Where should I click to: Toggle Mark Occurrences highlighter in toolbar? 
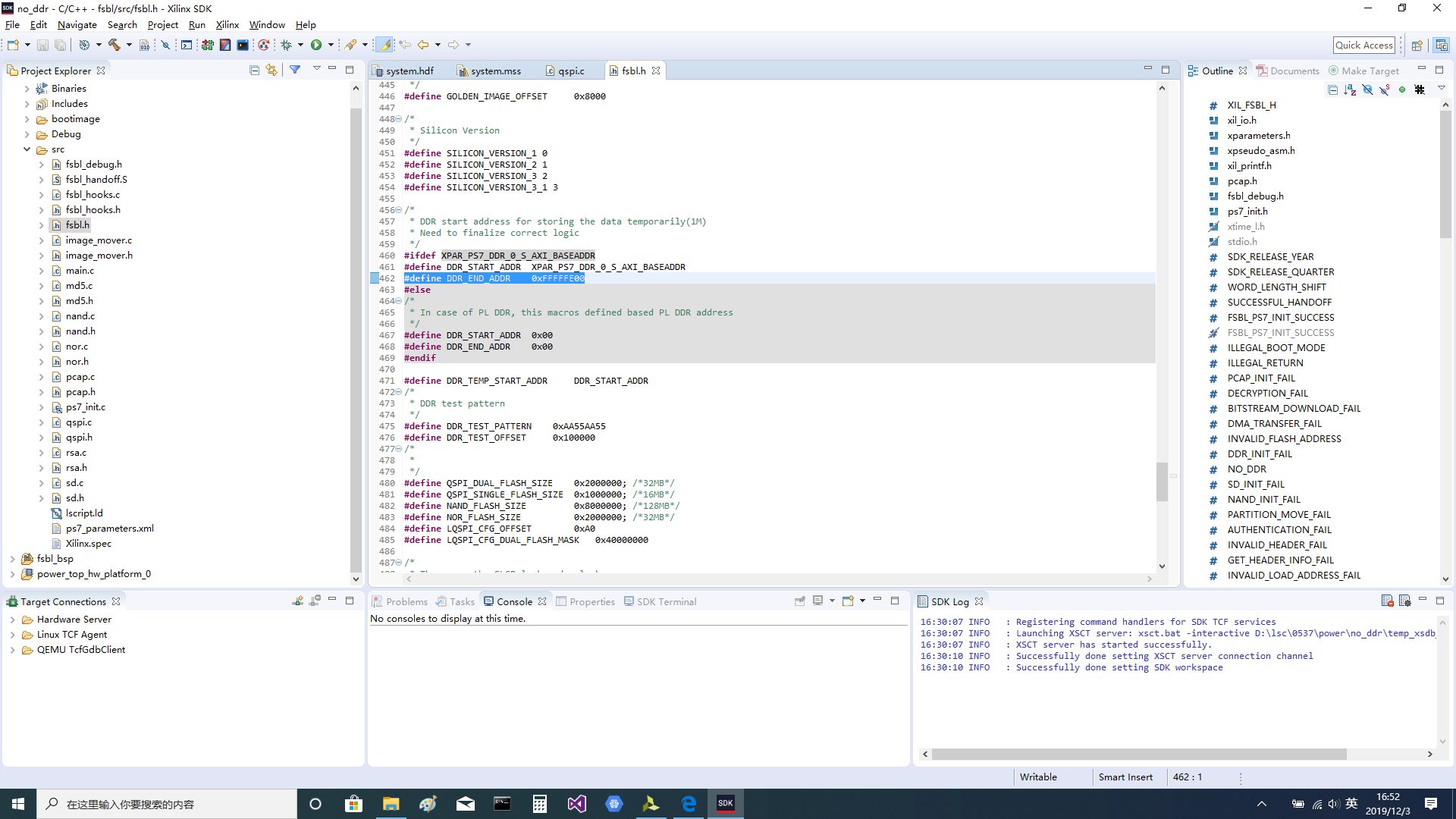(385, 45)
